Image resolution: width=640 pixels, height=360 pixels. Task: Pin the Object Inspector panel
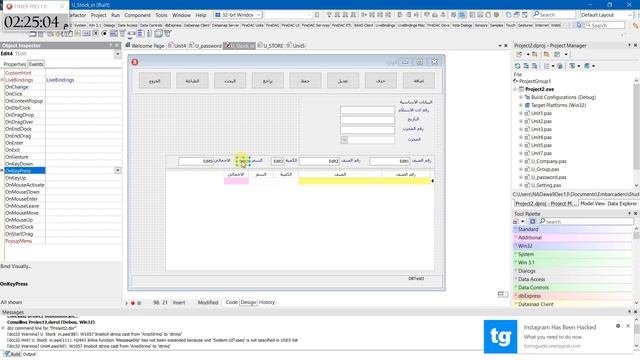tap(111, 45)
